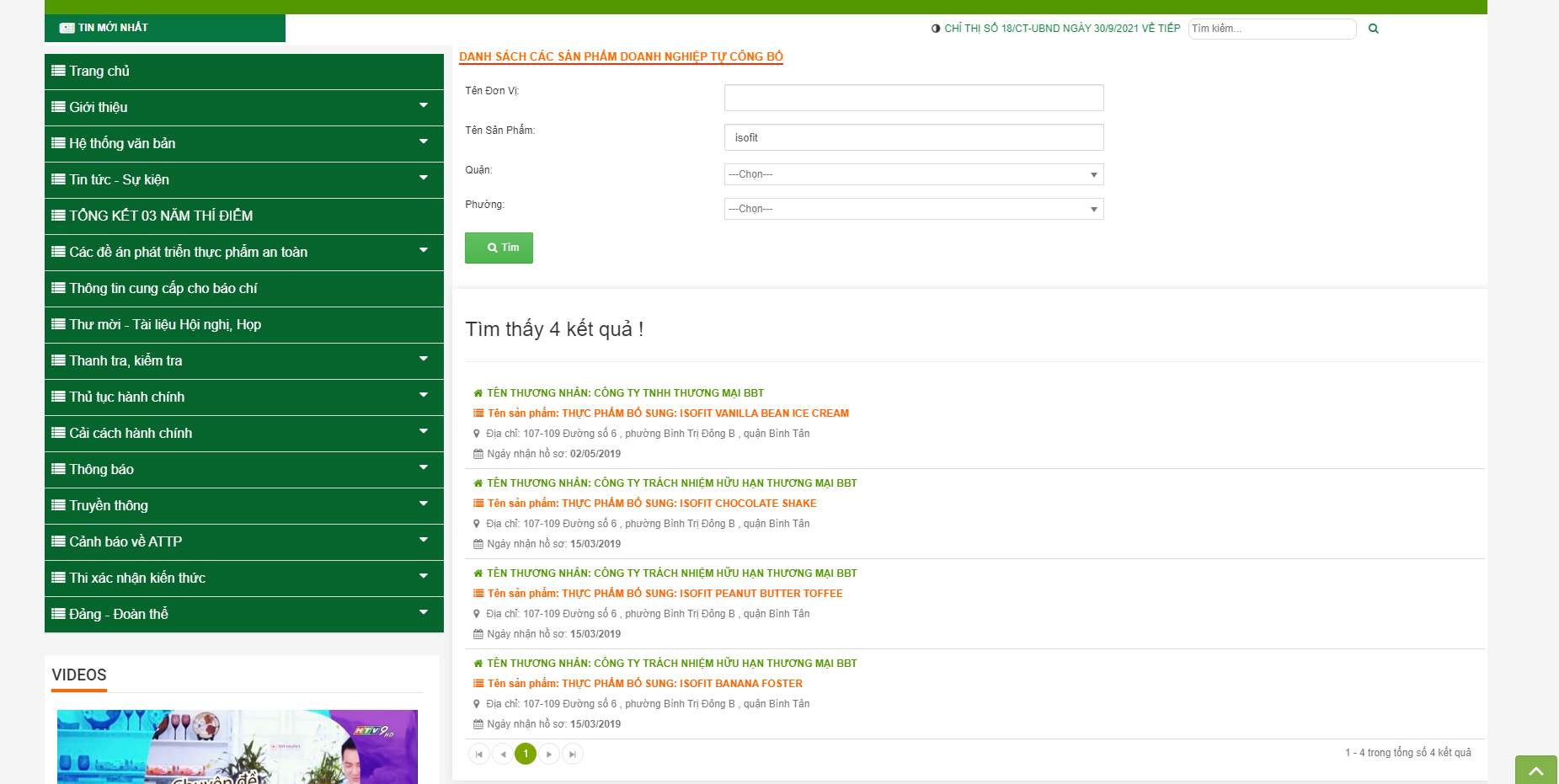1559x784 pixels.
Task: Click the news icon in TIN MỚI NHẤT
Action: (x=67, y=28)
